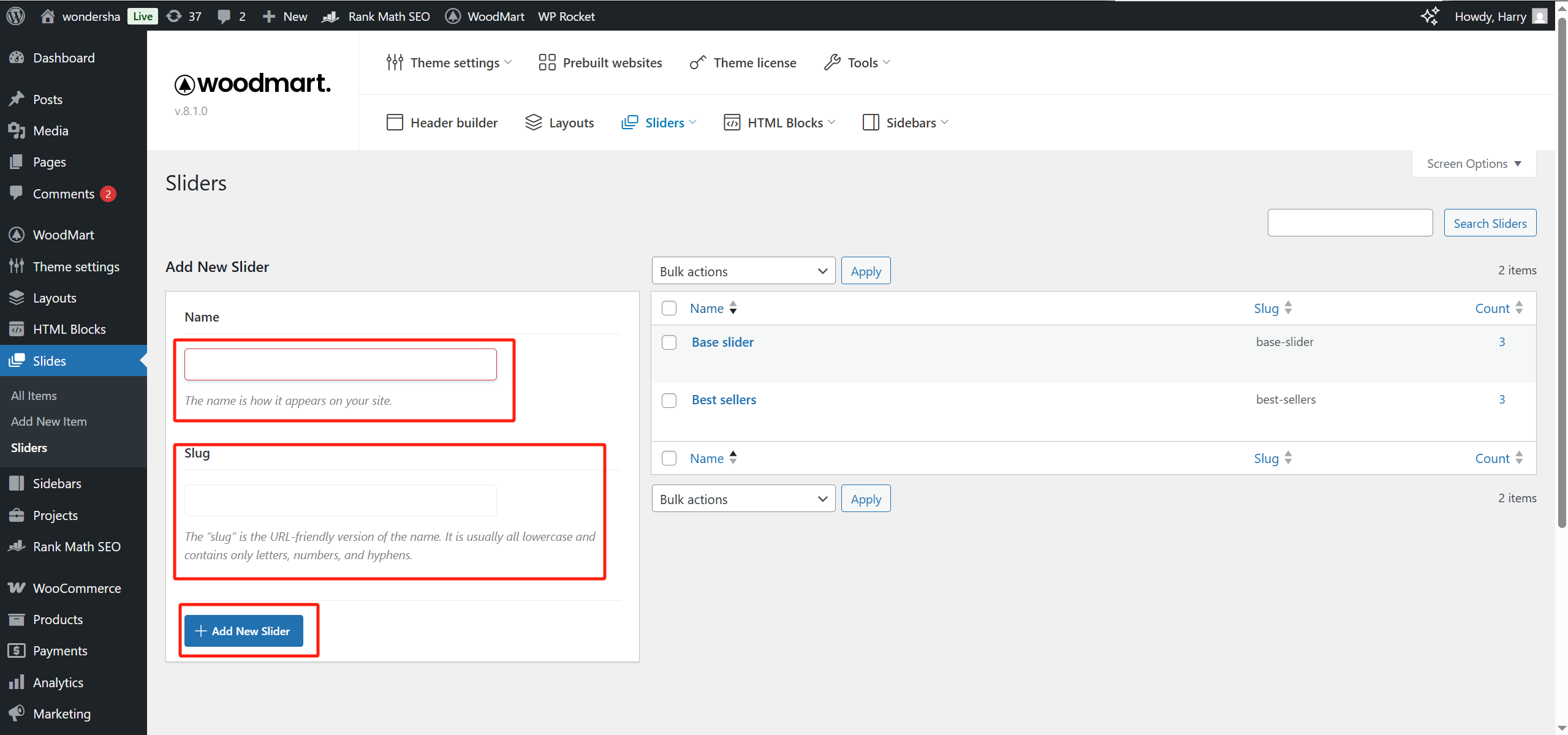This screenshot has width=1568, height=735.
Task: Expand the Screen Options panel
Action: (1474, 164)
